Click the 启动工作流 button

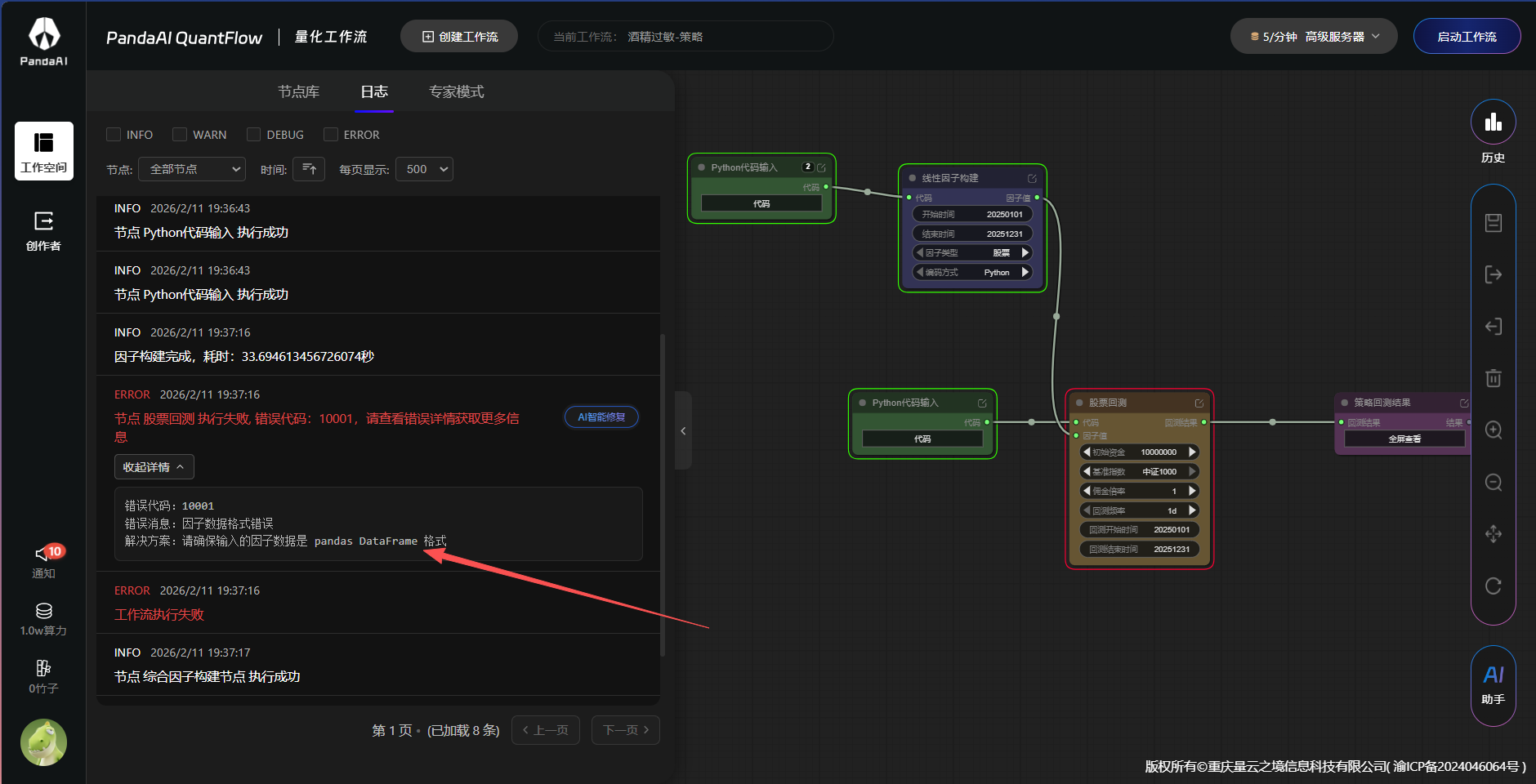pos(1467,37)
